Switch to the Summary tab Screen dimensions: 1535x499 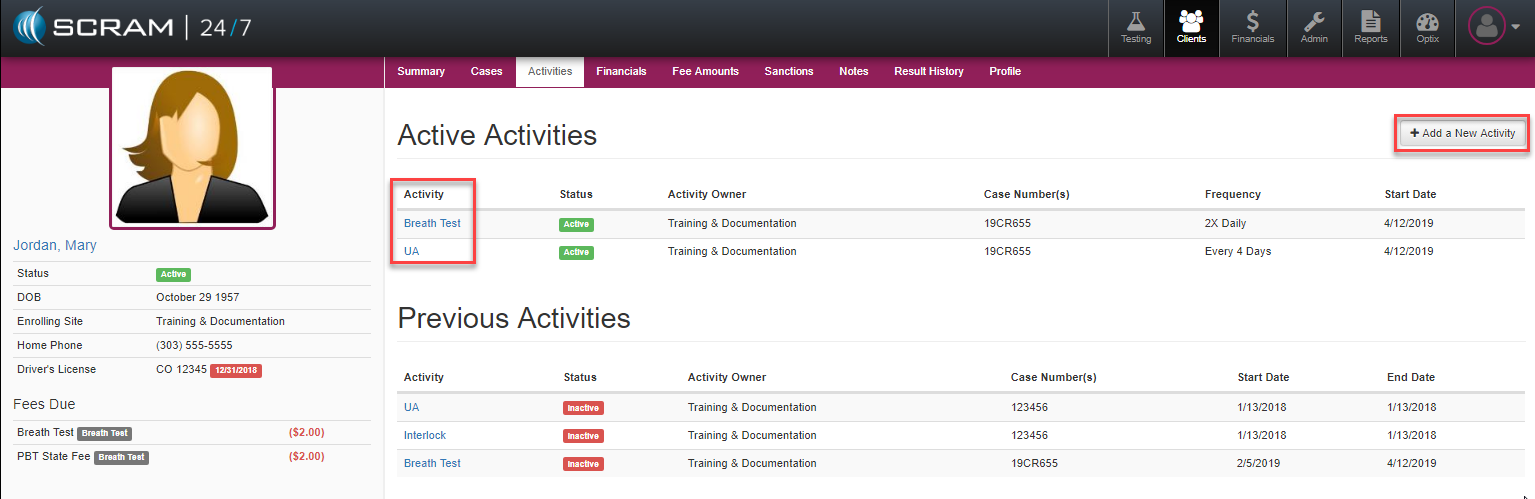click(421, 72)
